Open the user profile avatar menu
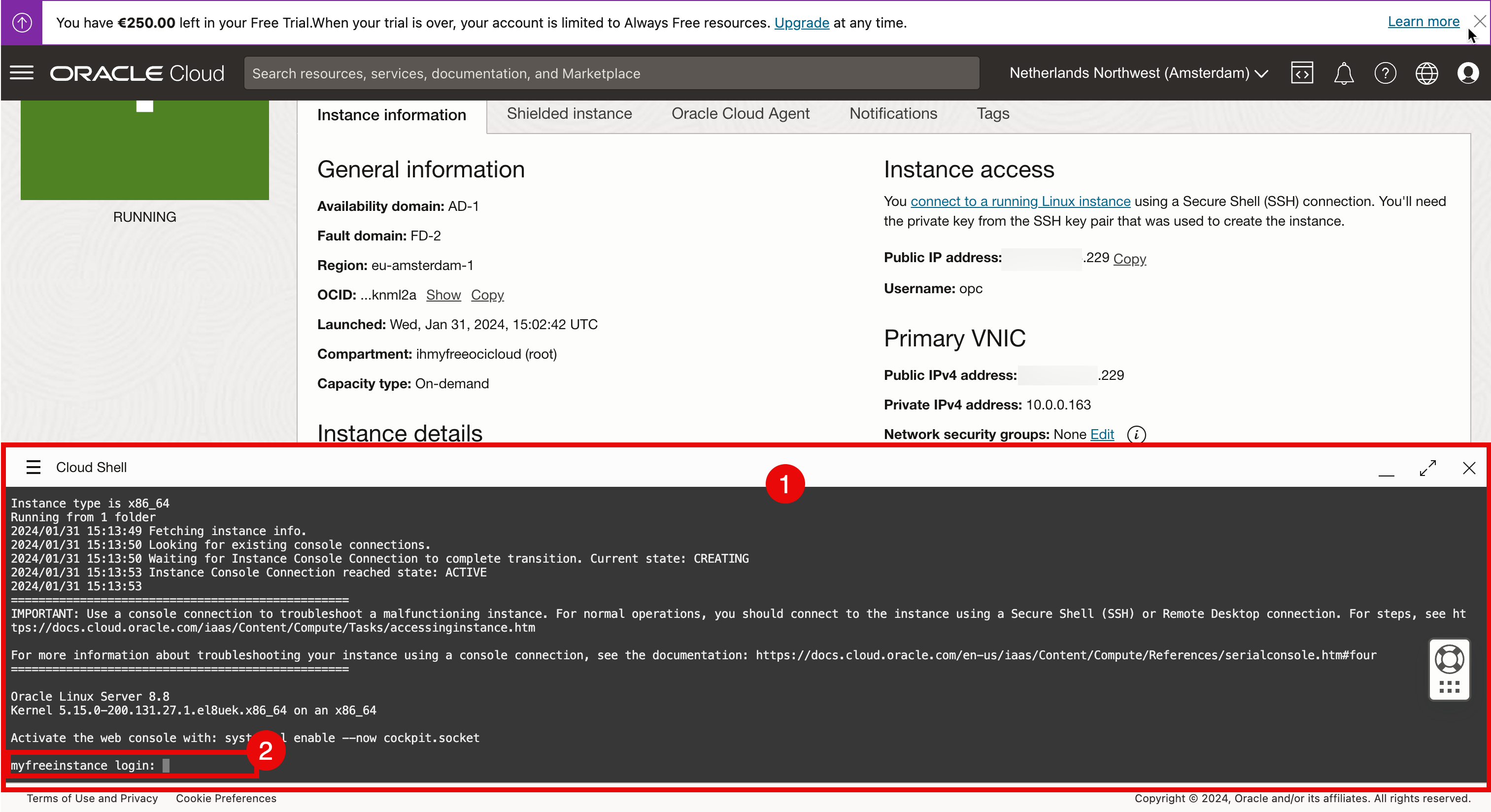 click(1468, 73)
